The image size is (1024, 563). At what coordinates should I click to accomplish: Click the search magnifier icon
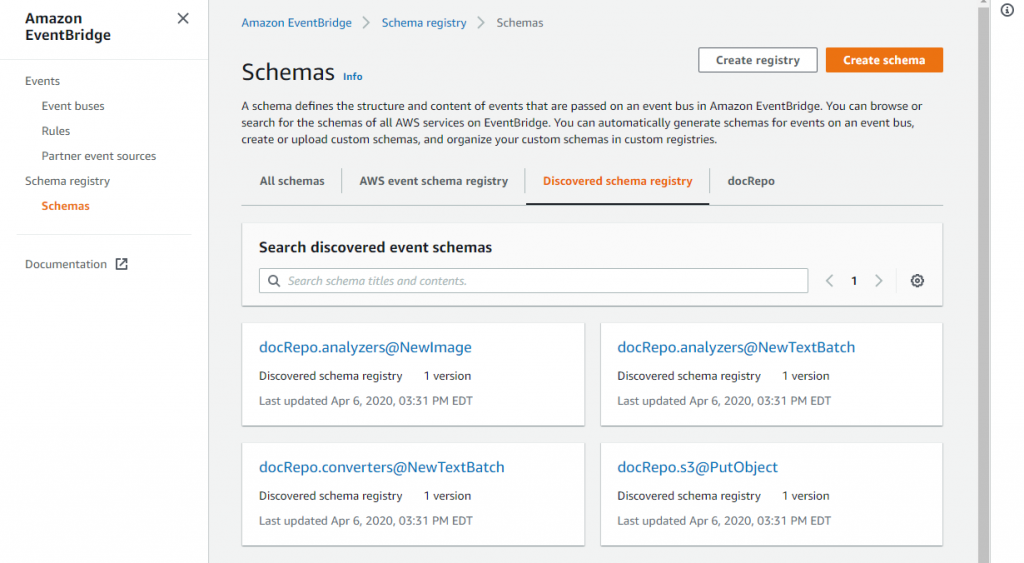click(274, 281)
